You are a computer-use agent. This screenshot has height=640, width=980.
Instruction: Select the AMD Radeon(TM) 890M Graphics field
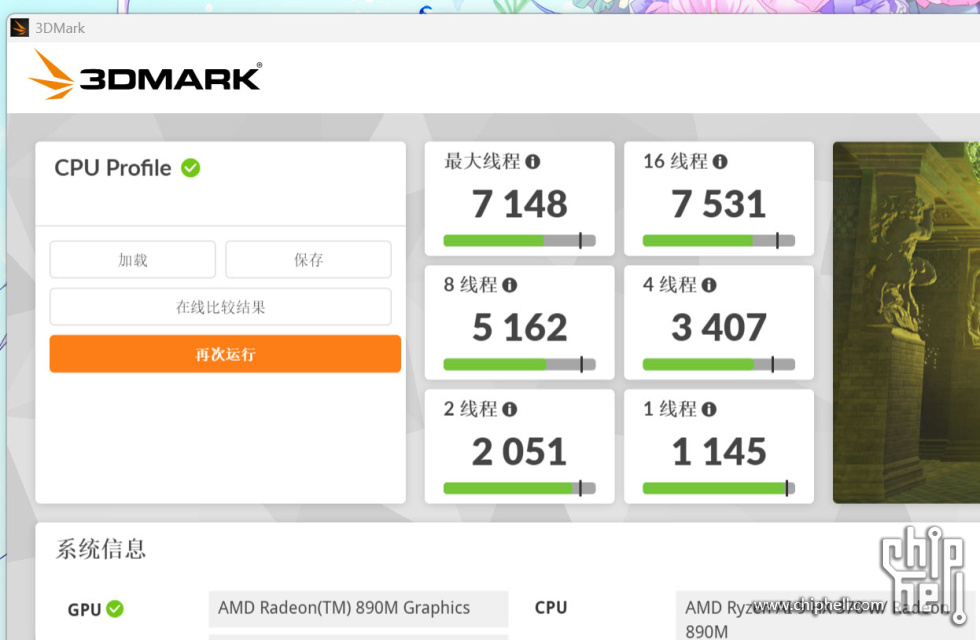coord(359,608)
